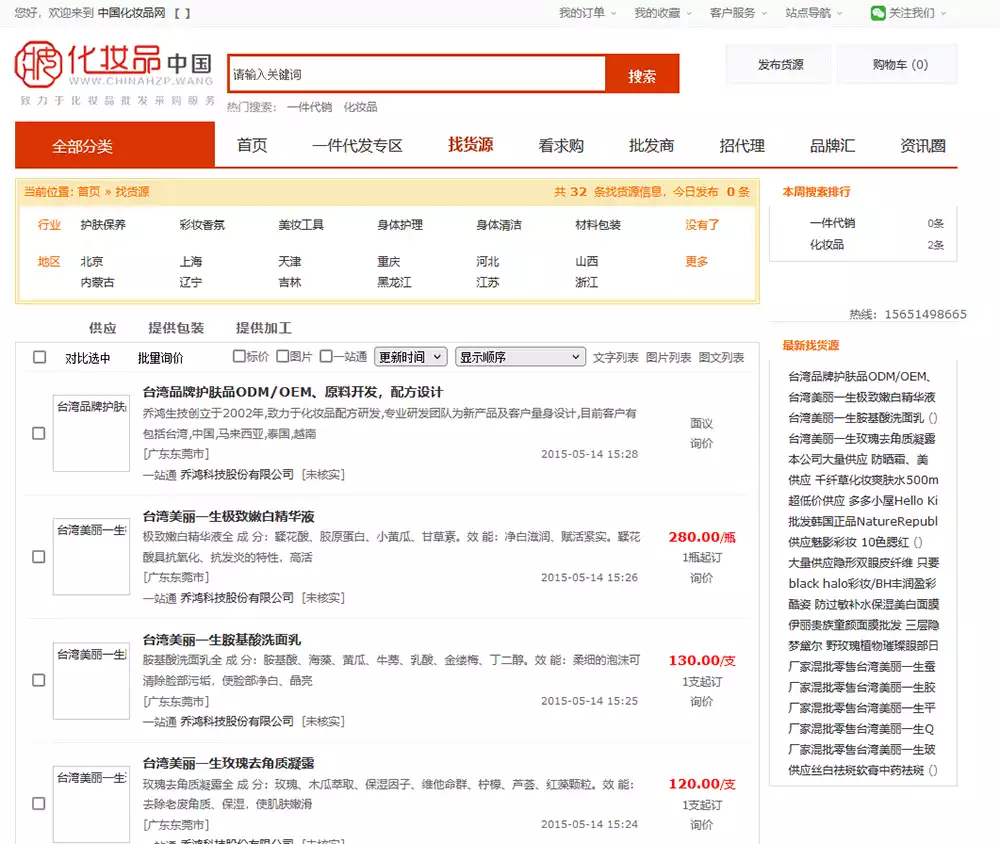Click the WeChat 关注我们 icon
This screenshot has height=844, width=1000.
(x=878, y=13)
